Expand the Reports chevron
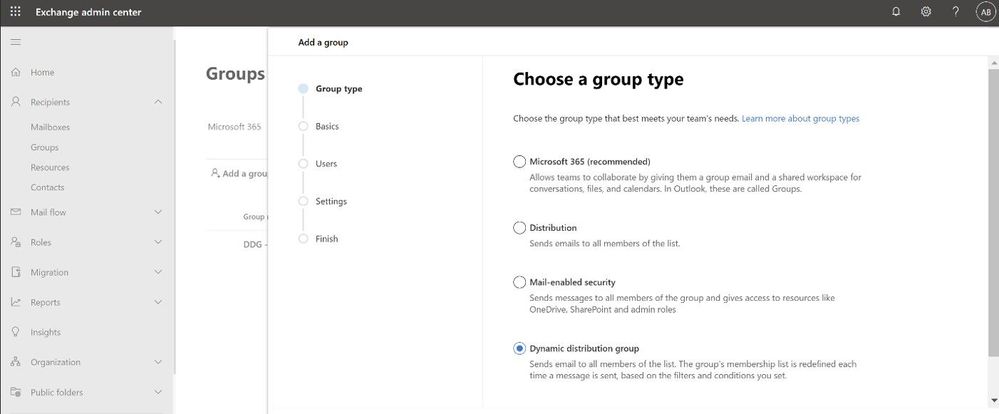999x414 pixels. click(x=158, y=302)
